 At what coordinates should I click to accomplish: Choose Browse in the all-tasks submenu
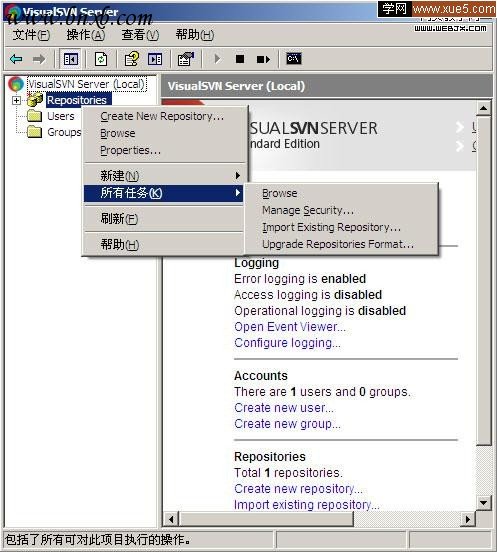click(x=341, y=193)
